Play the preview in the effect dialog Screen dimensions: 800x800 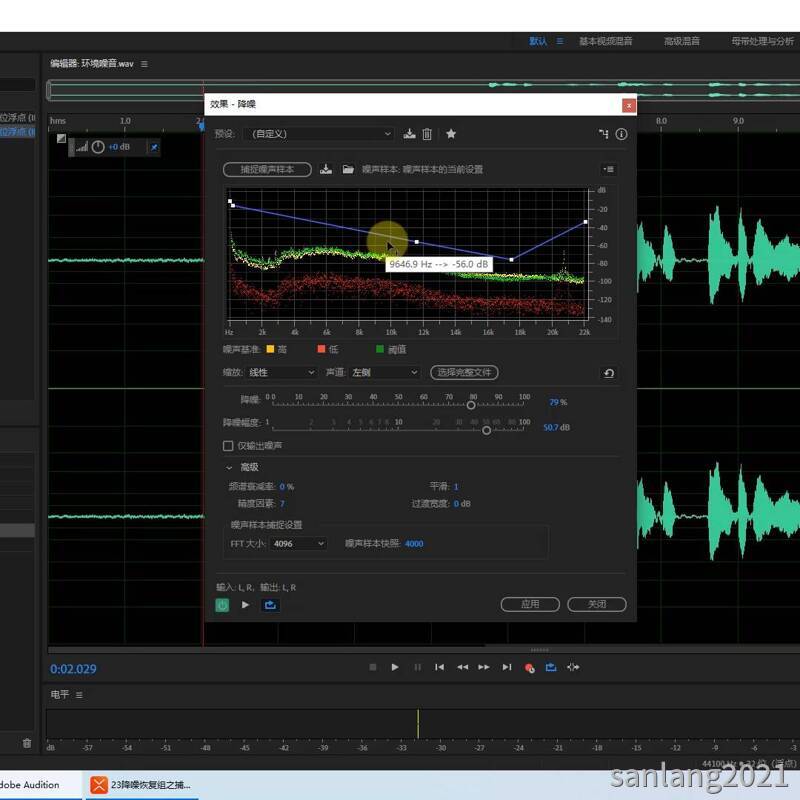[245, 605]
